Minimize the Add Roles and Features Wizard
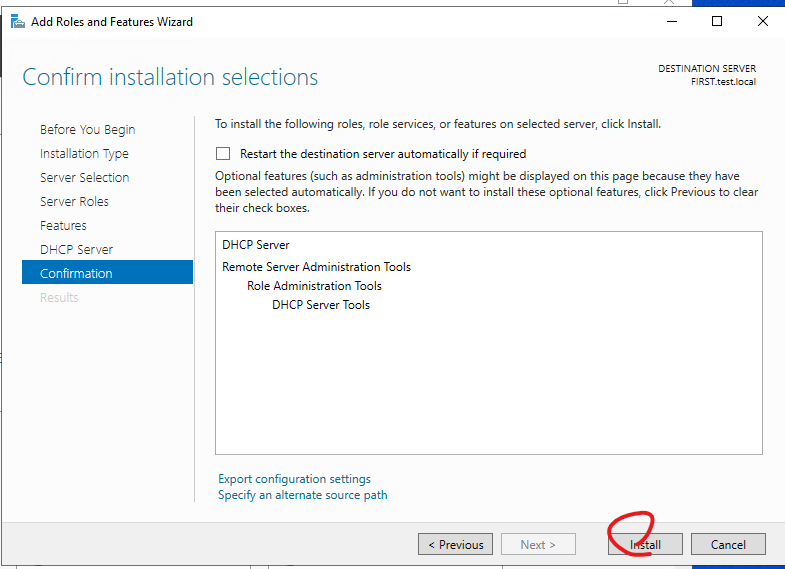This screenshot has height=569, width=785. [672, 22]
